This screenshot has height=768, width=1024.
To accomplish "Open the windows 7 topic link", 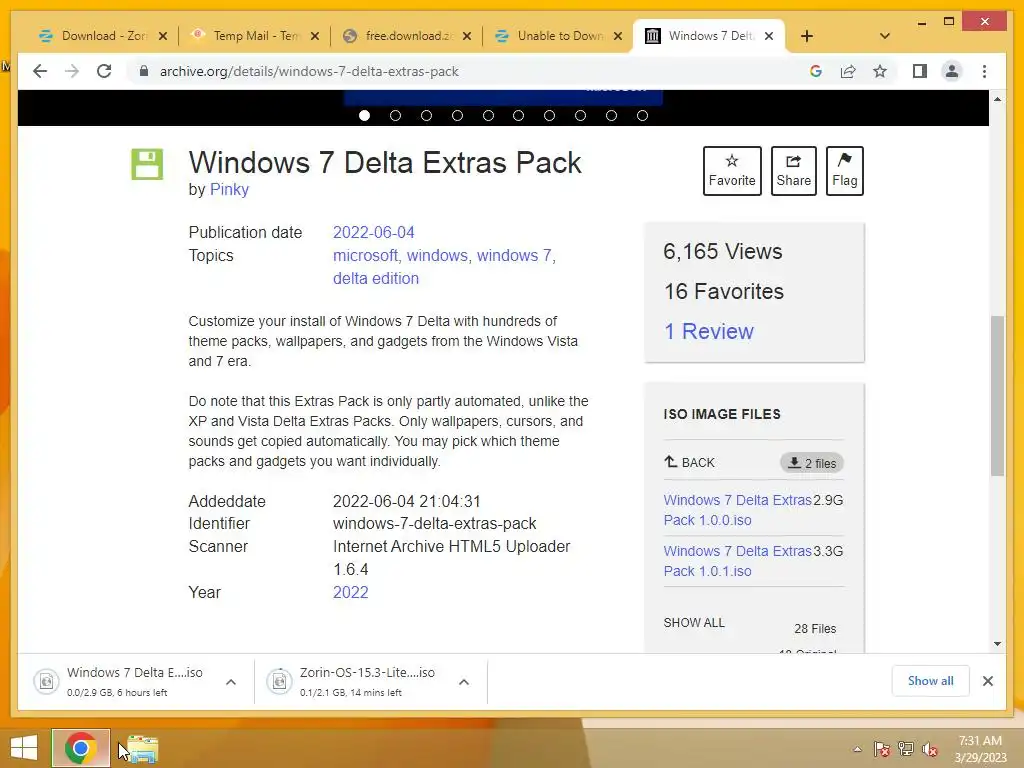I will pyautogui.click(x=514, y=255).
